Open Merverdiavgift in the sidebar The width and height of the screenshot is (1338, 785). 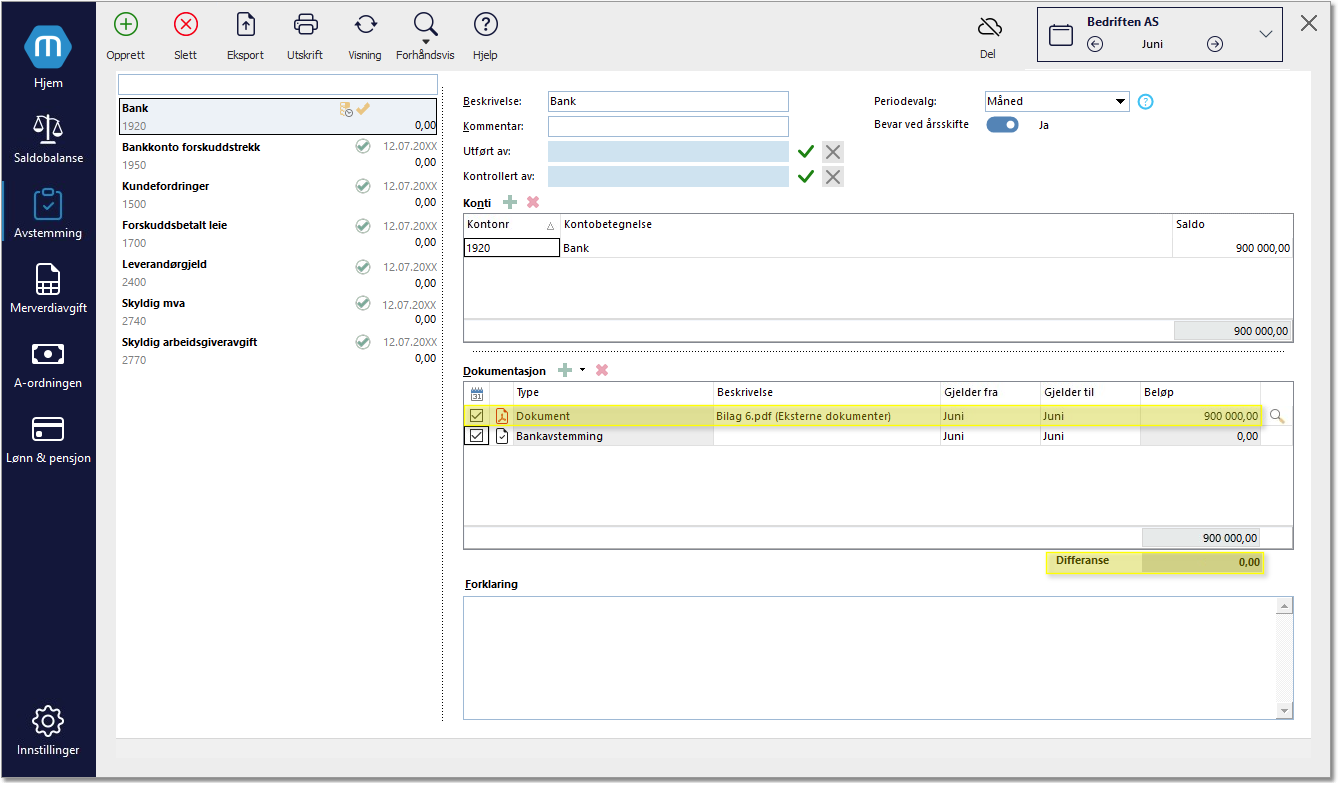pos(48,288)
